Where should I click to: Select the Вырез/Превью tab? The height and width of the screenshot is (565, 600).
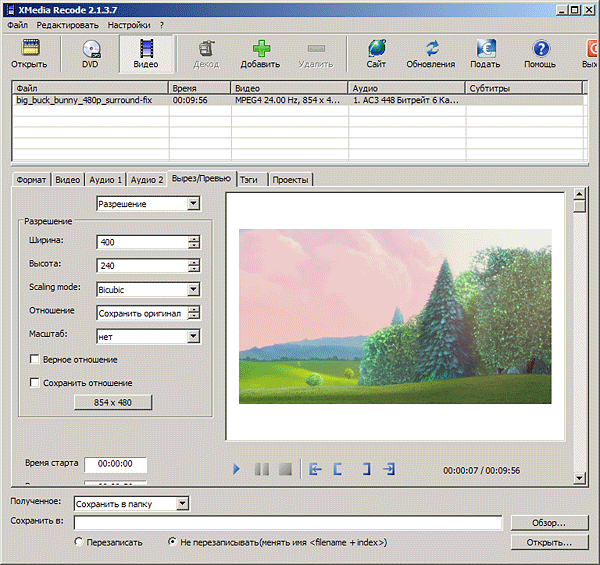(x=201, y=178)
